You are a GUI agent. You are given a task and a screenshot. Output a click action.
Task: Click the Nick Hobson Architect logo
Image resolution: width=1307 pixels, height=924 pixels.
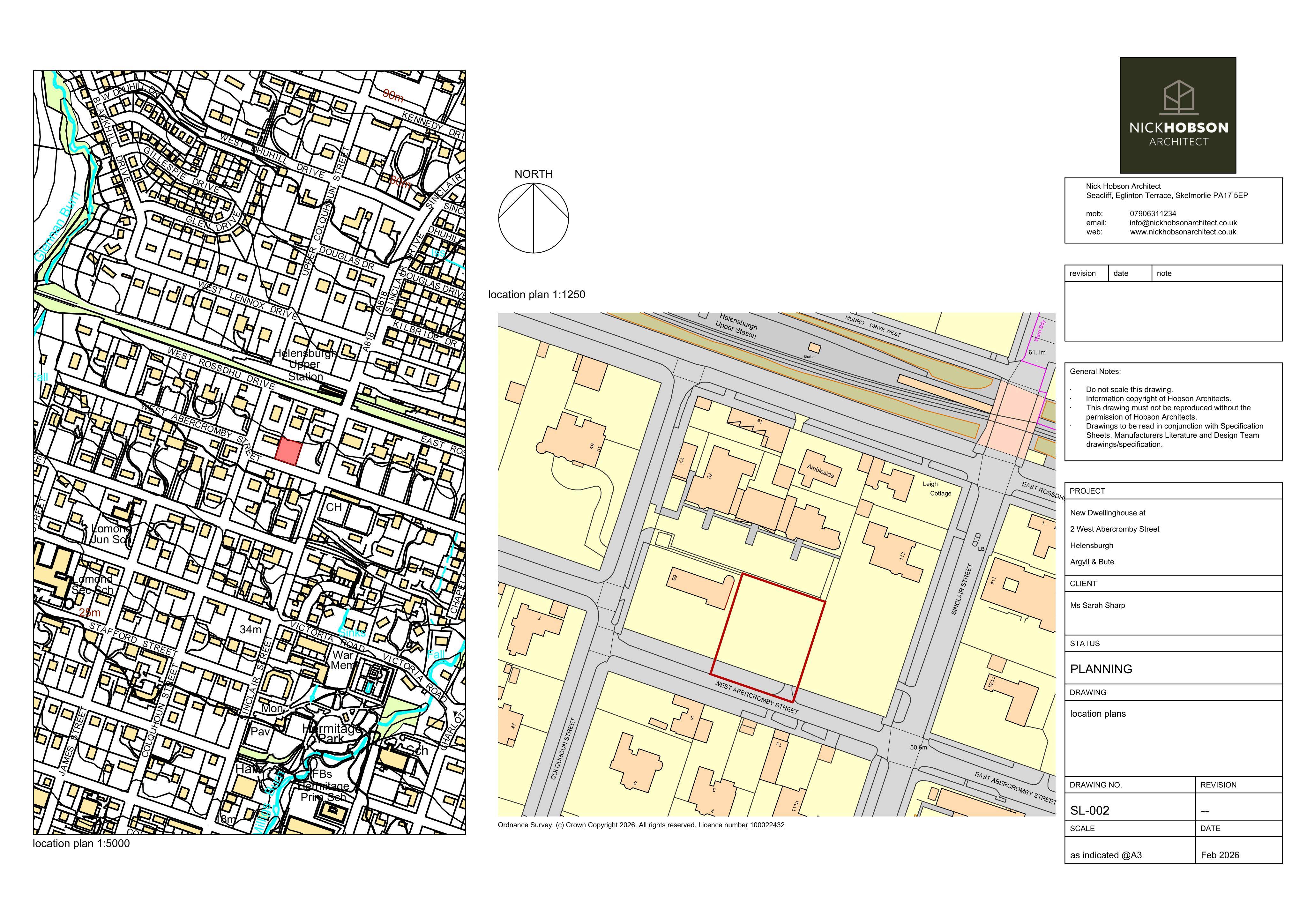pyautogui.click(x=1178, y=115)
